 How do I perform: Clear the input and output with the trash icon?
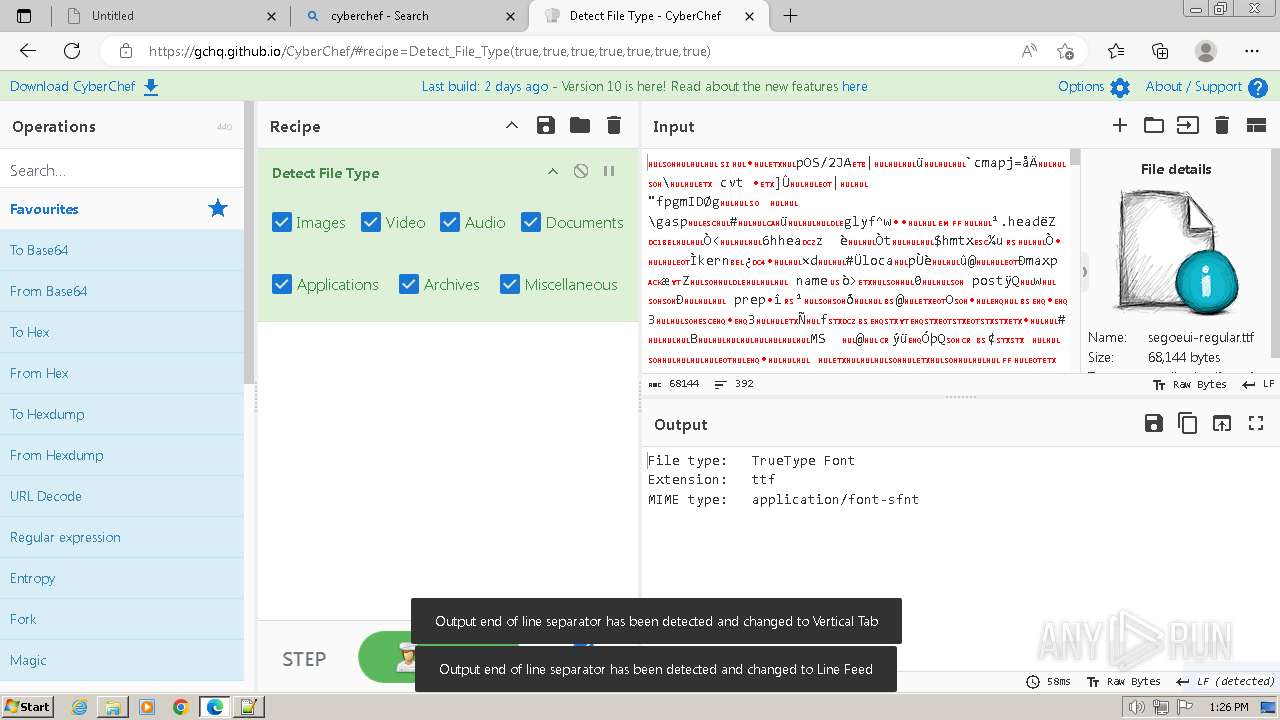click(1221, 125)
